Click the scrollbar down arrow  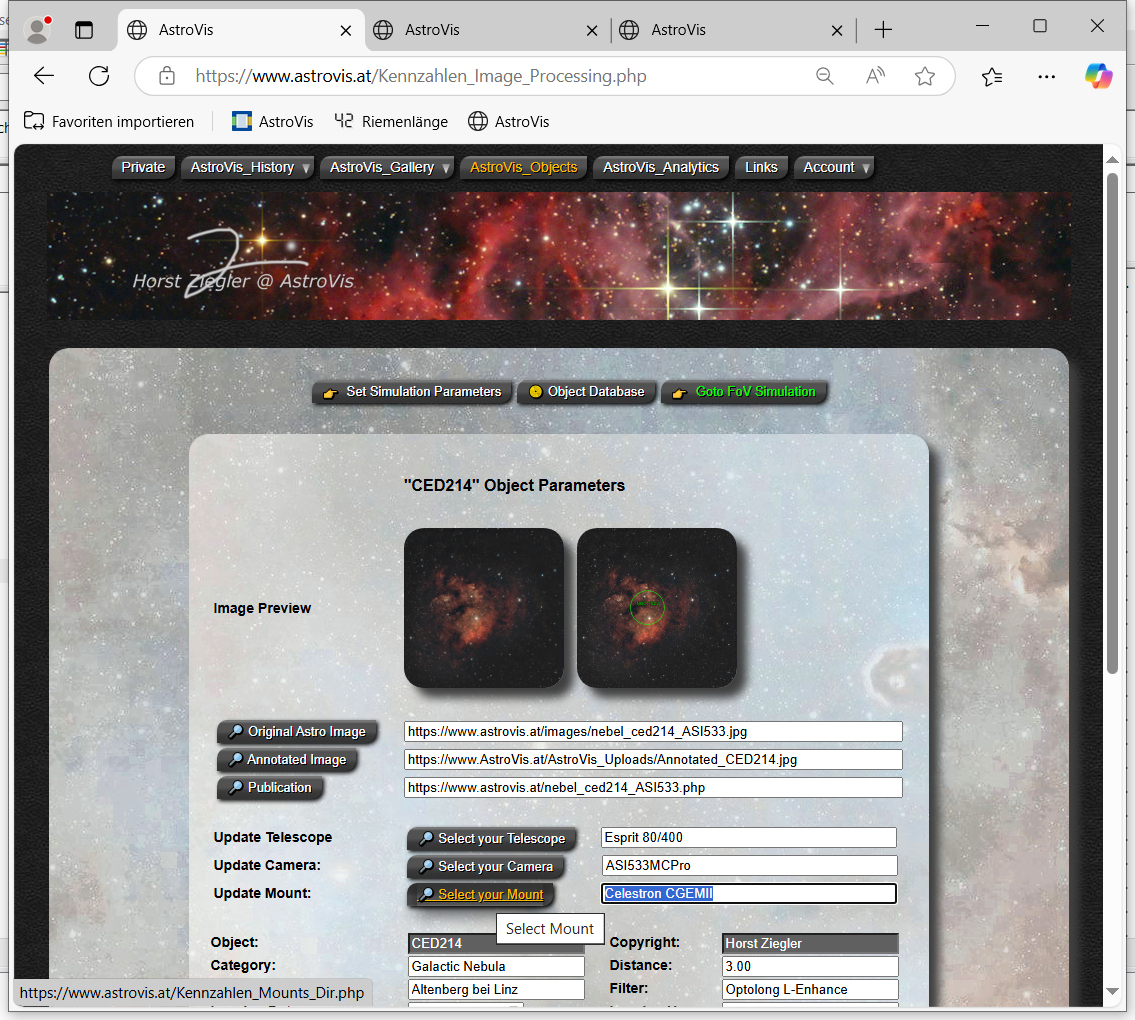click(1113, 992)
